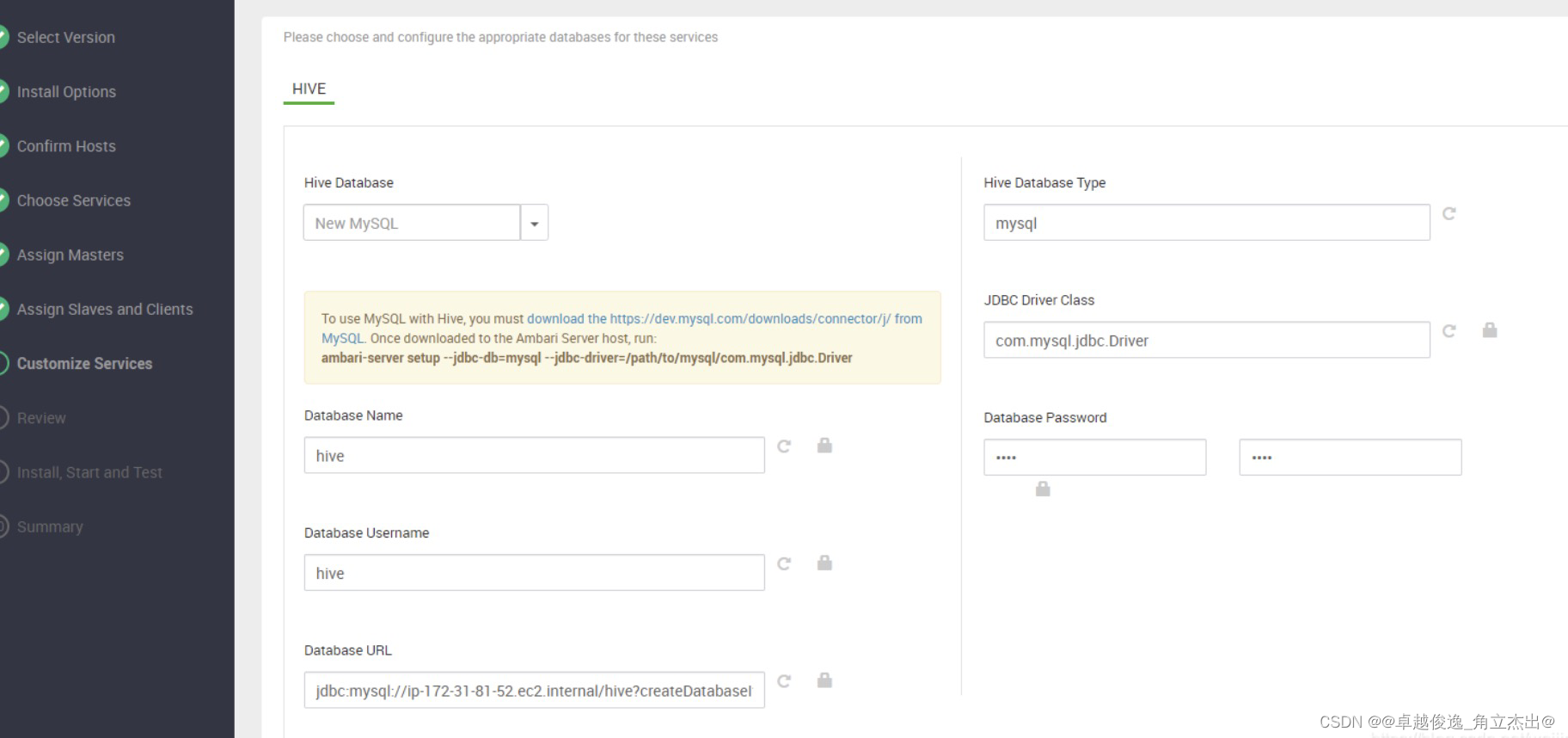Go to Choose Services step
The height and width of the screenshot is (738, 1568).
(x=74, y=200)
